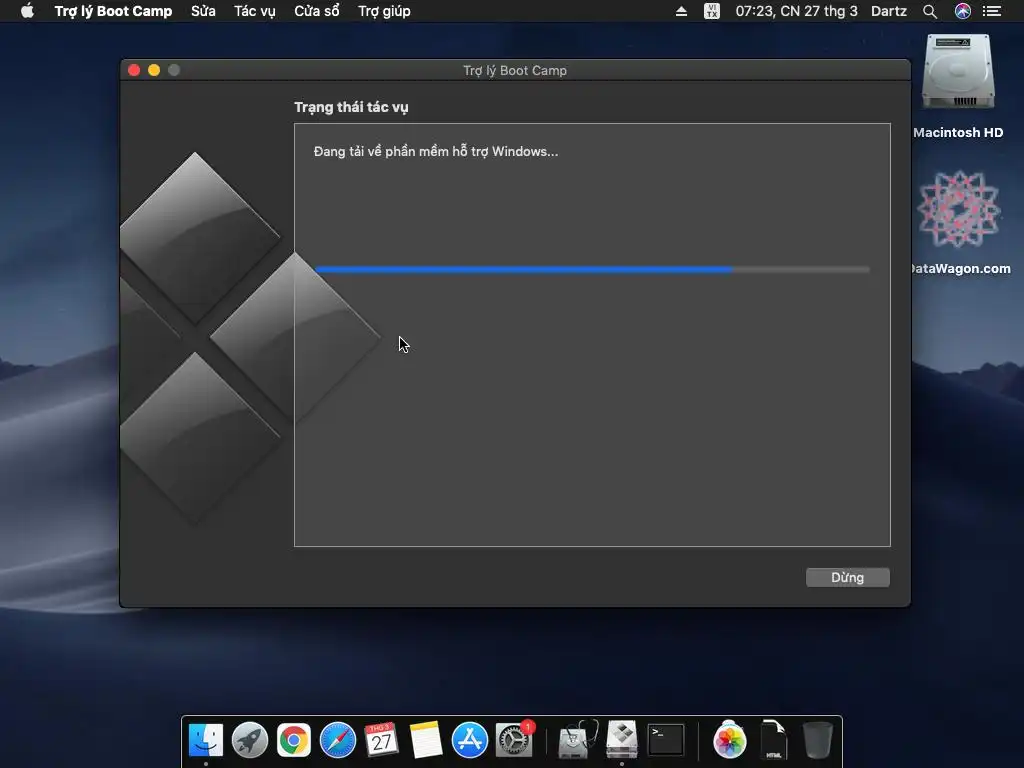Minimize Boot Camp window with yellow button
This screenshot has height=768, width=1024.
tap(154, 70)
